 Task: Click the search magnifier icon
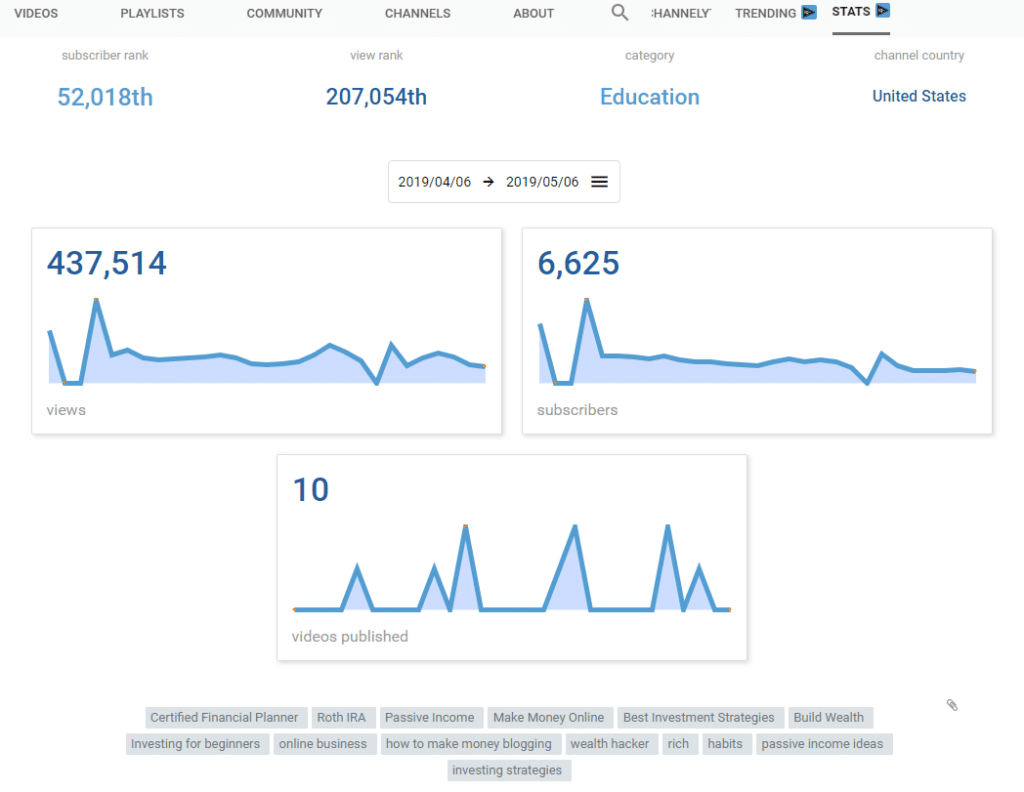[x=620, y=13]
